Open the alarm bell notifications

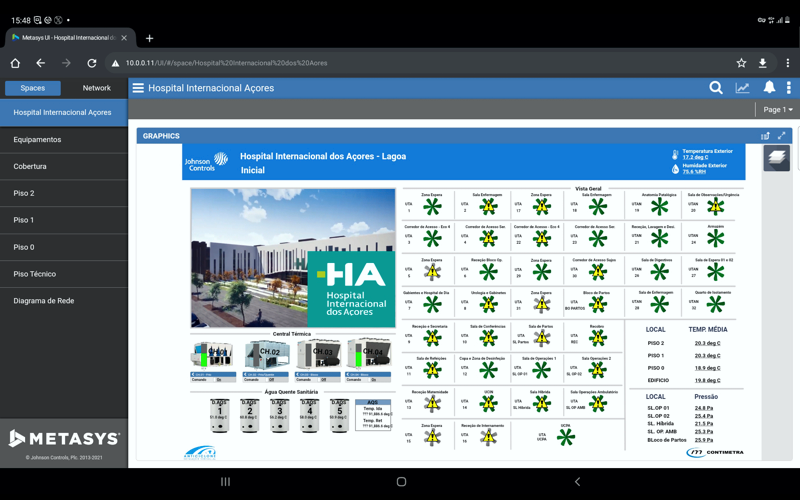[769, 88]
